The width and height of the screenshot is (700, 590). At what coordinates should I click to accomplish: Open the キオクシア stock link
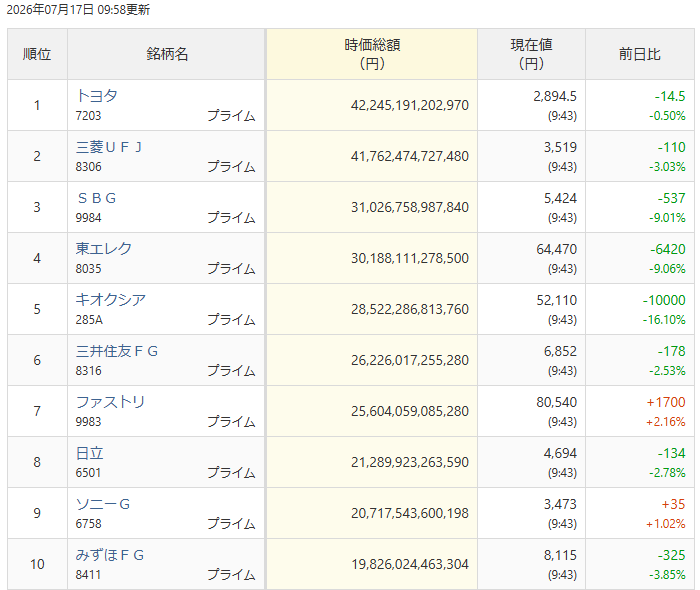coord(111,299)
